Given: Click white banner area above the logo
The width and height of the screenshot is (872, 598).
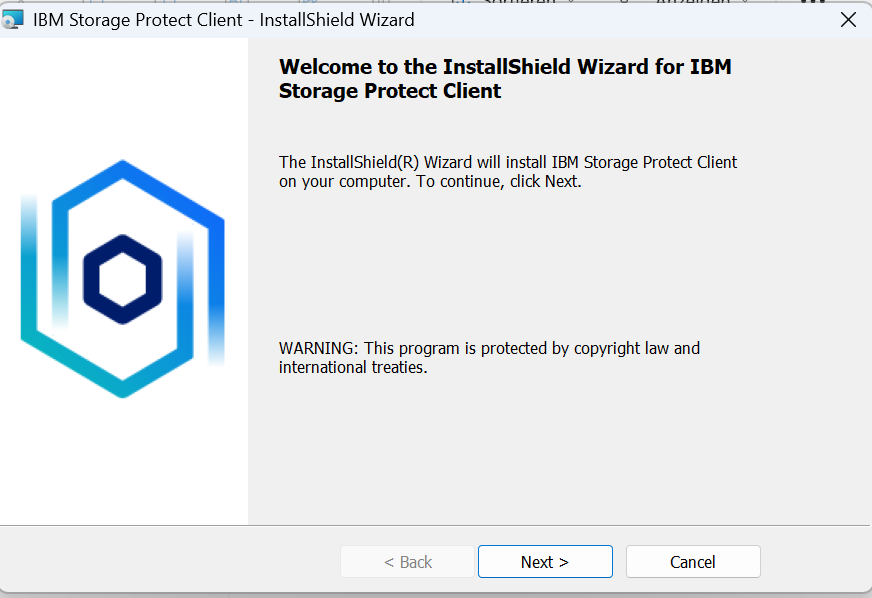Looking at the screenshot, I should tap(123, 90).
